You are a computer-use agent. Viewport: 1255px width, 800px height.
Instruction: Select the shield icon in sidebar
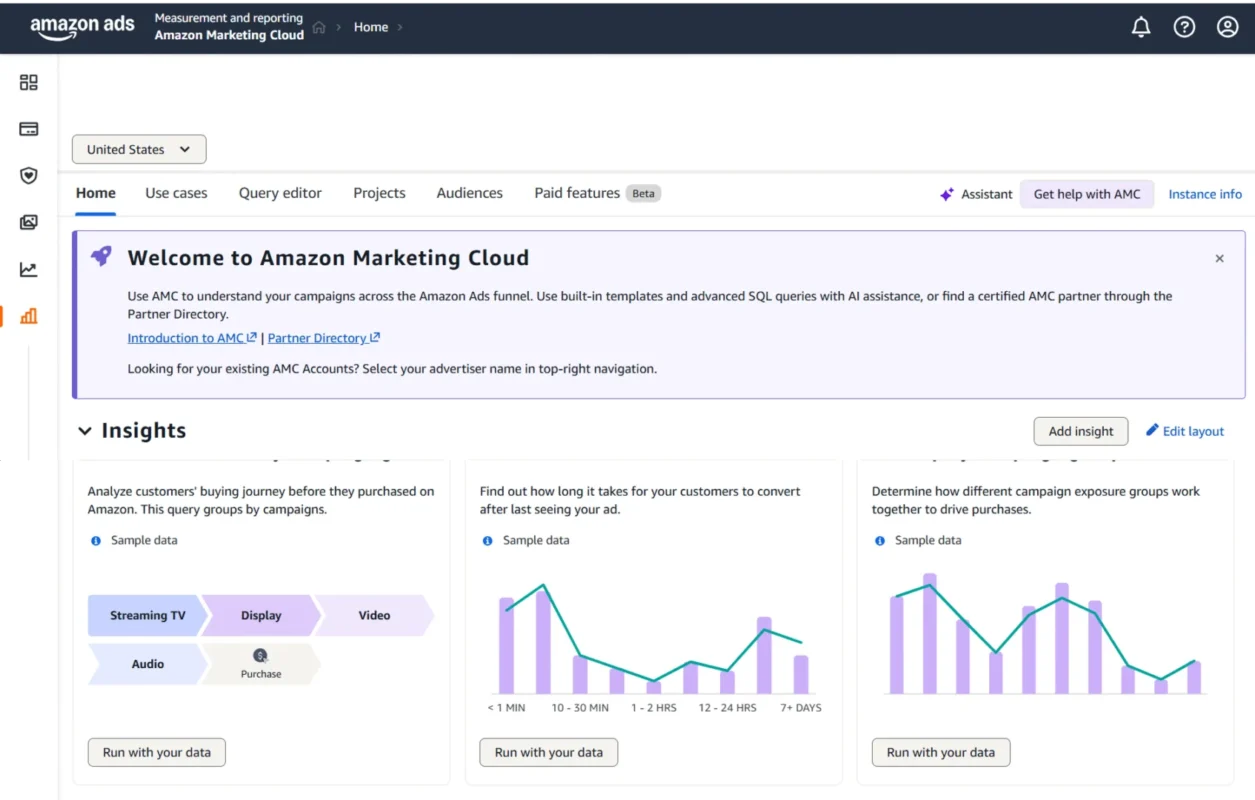(x=29, y=176)
